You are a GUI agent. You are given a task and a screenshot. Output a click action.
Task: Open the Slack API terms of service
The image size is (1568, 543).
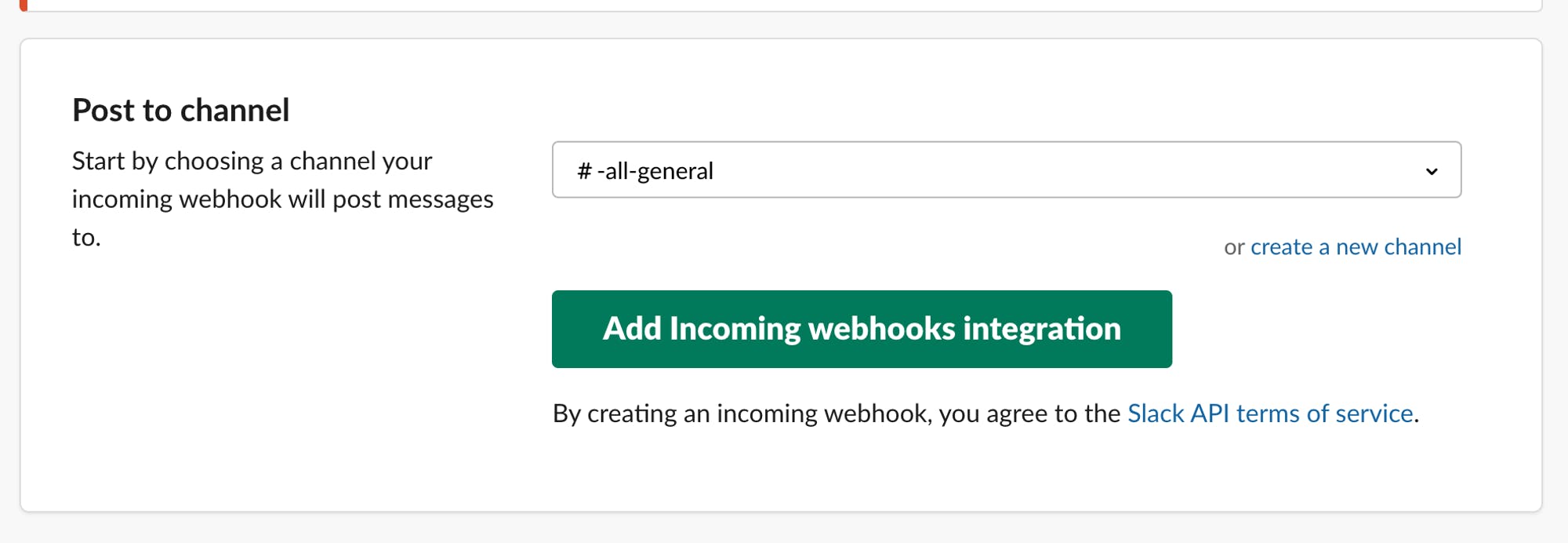click(x=1270, y=414)
